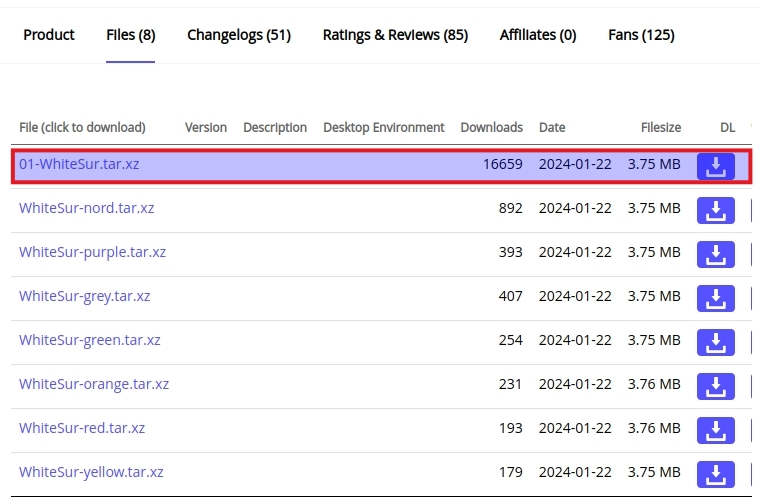Viewport: 760px width, 503px height.
Task: Open the WhiteSur-yellow.tar.xz file link
Action: point(91,472)
